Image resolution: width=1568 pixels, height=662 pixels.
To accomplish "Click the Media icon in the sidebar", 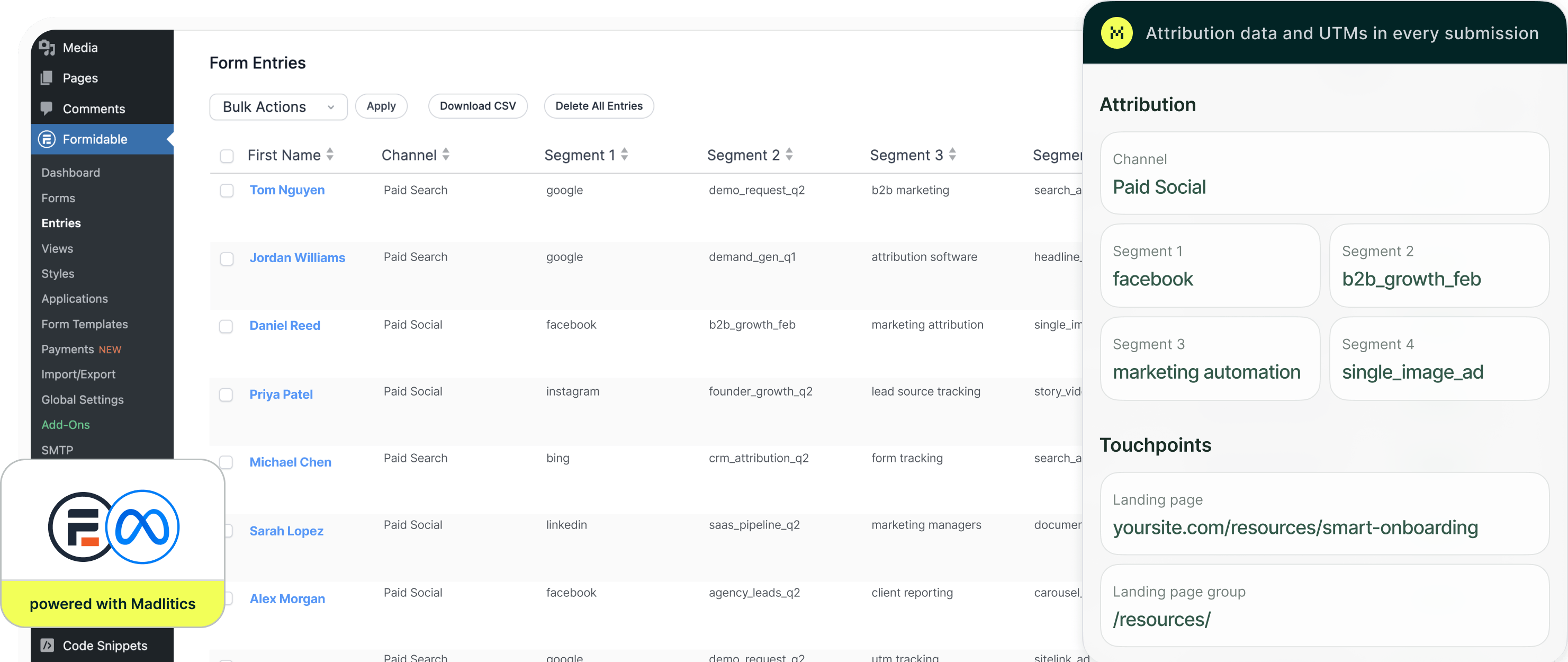I will [47, 48].
